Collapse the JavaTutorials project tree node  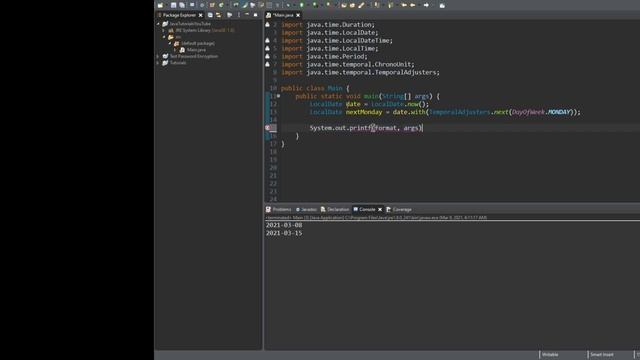(x=158, y=24)
